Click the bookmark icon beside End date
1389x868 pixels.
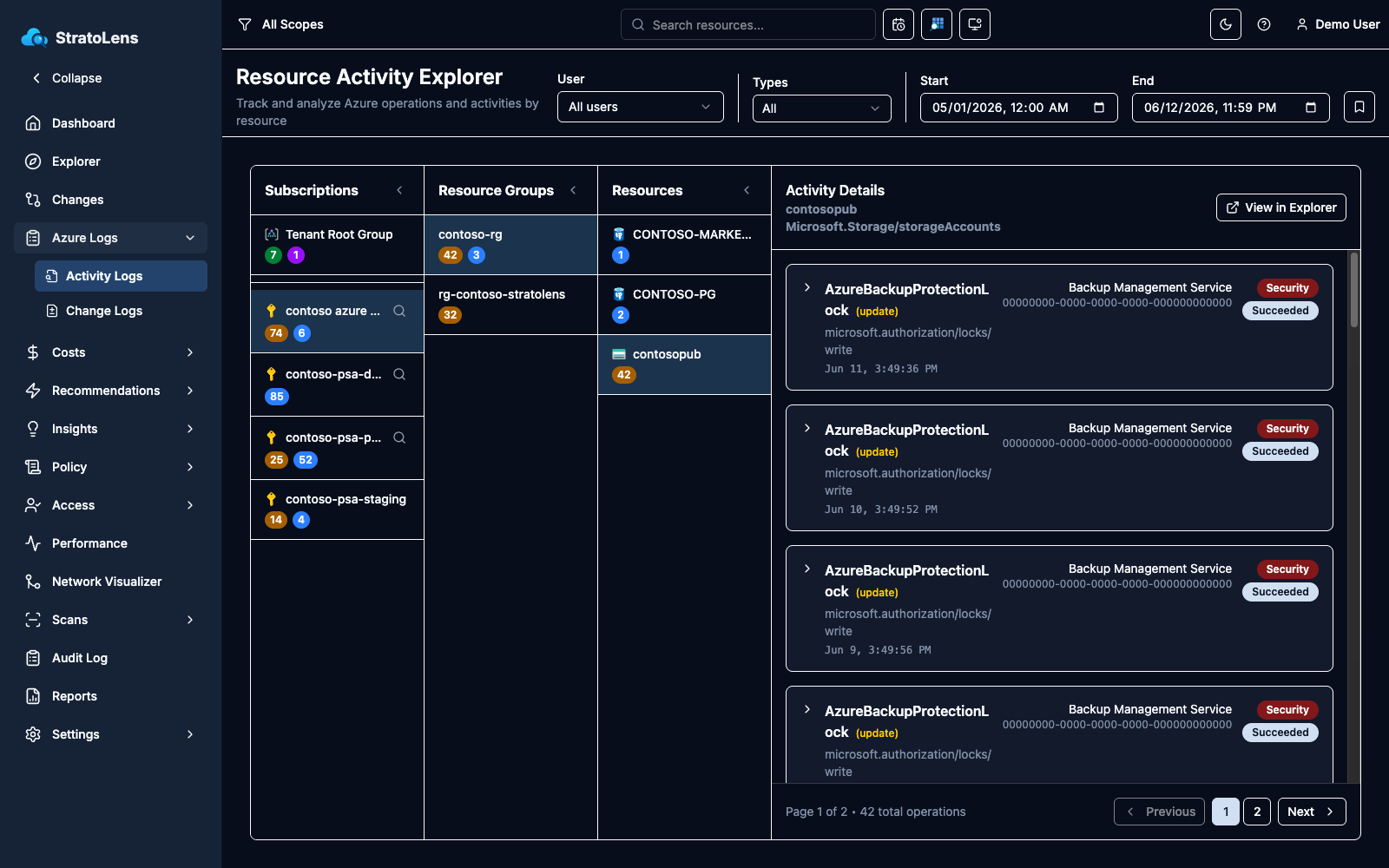coord(1359,107)
